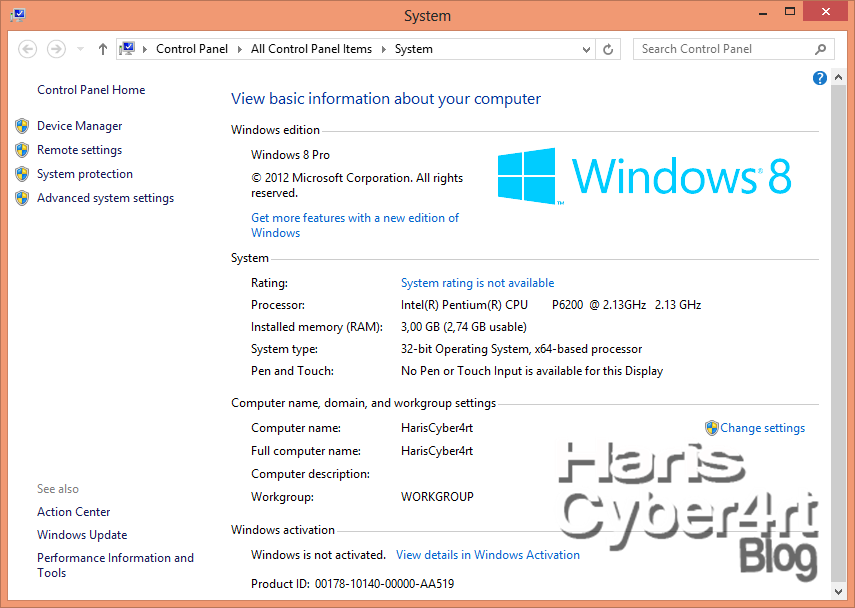The height and width of the screenshot is (608, 855).
Task: Click the Forward navigation arrow
Action: tap(56, 49)
